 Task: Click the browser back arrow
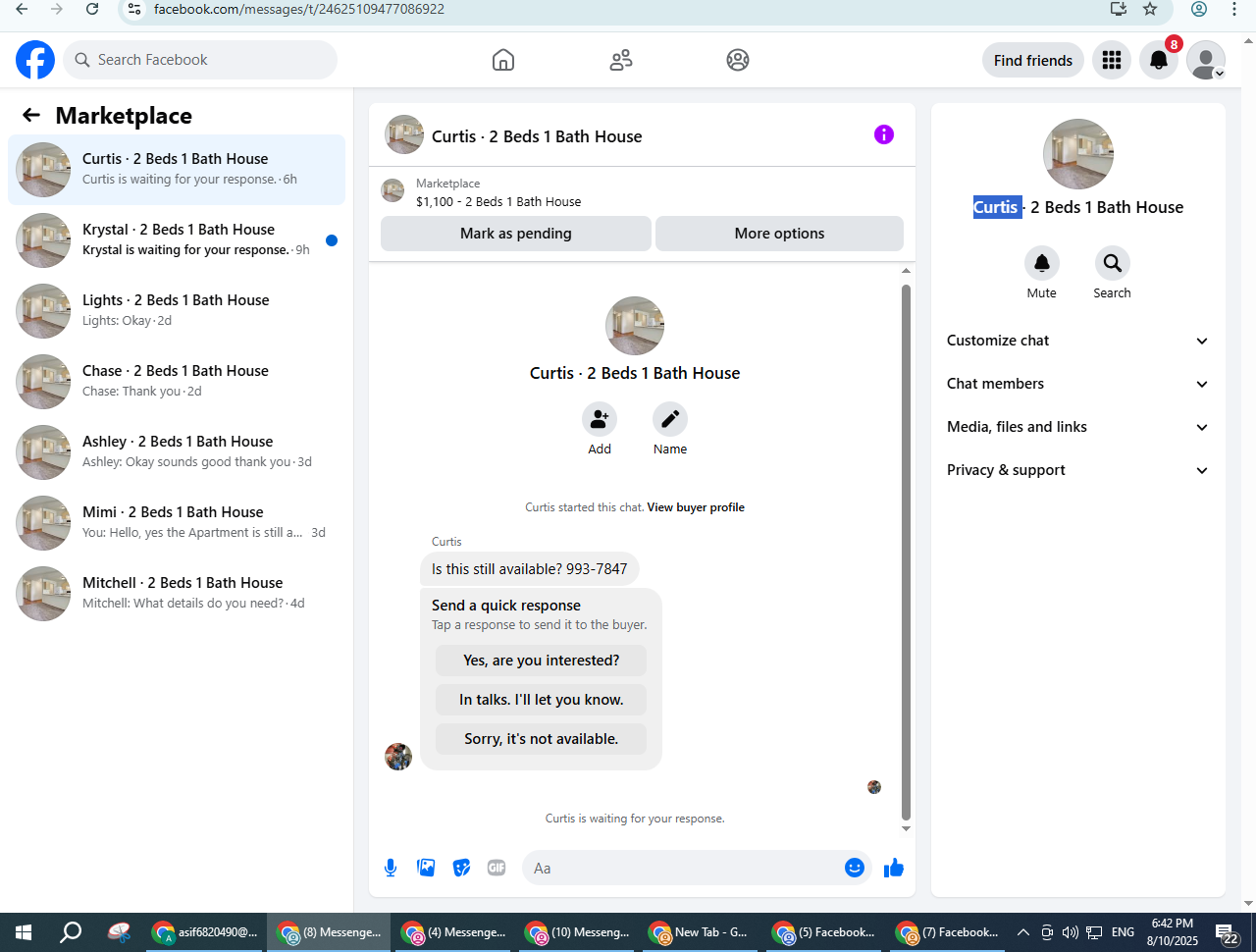[x=22, y=9]
